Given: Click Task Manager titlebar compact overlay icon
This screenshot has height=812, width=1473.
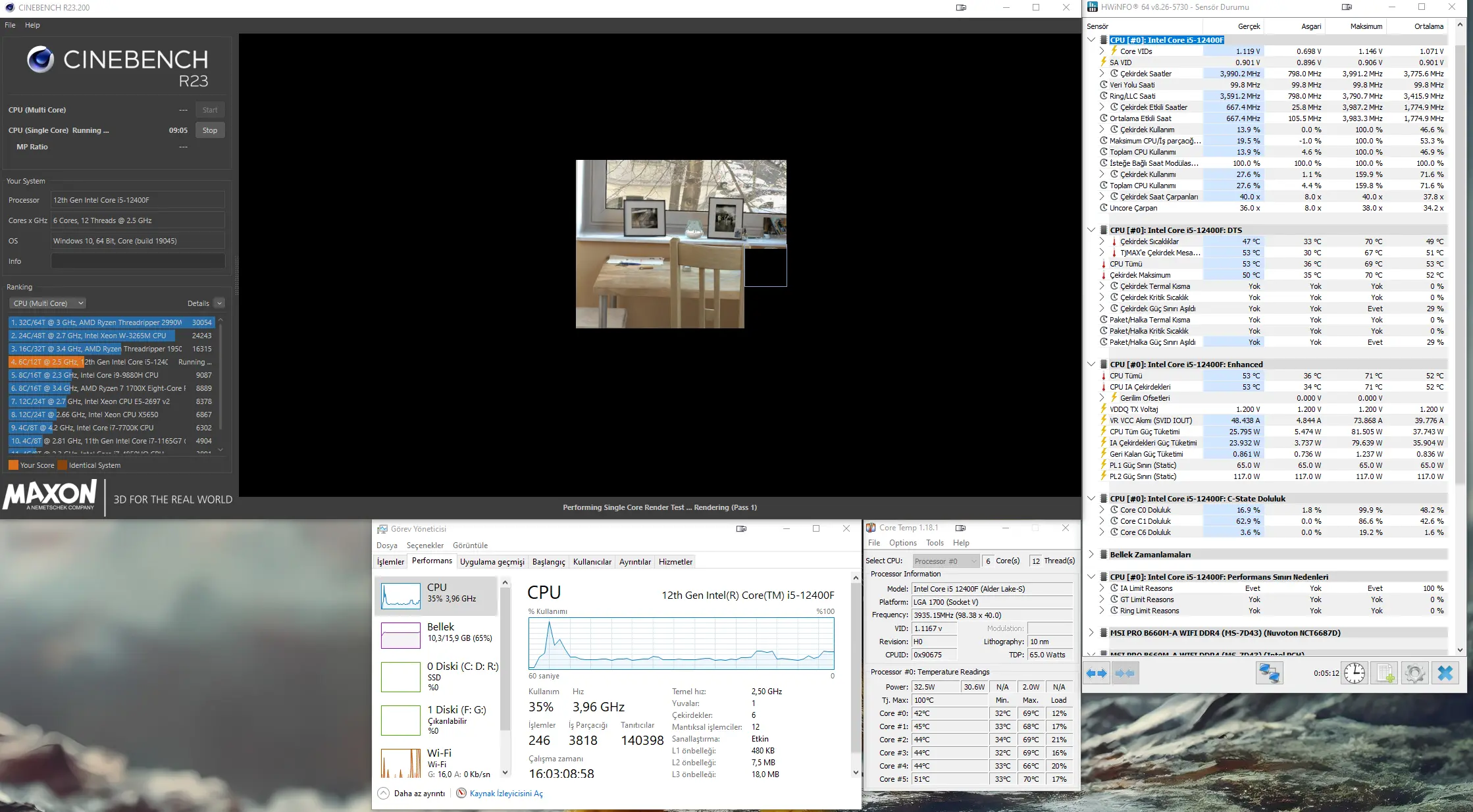Looking at the screenshot, I should point(741,528).
